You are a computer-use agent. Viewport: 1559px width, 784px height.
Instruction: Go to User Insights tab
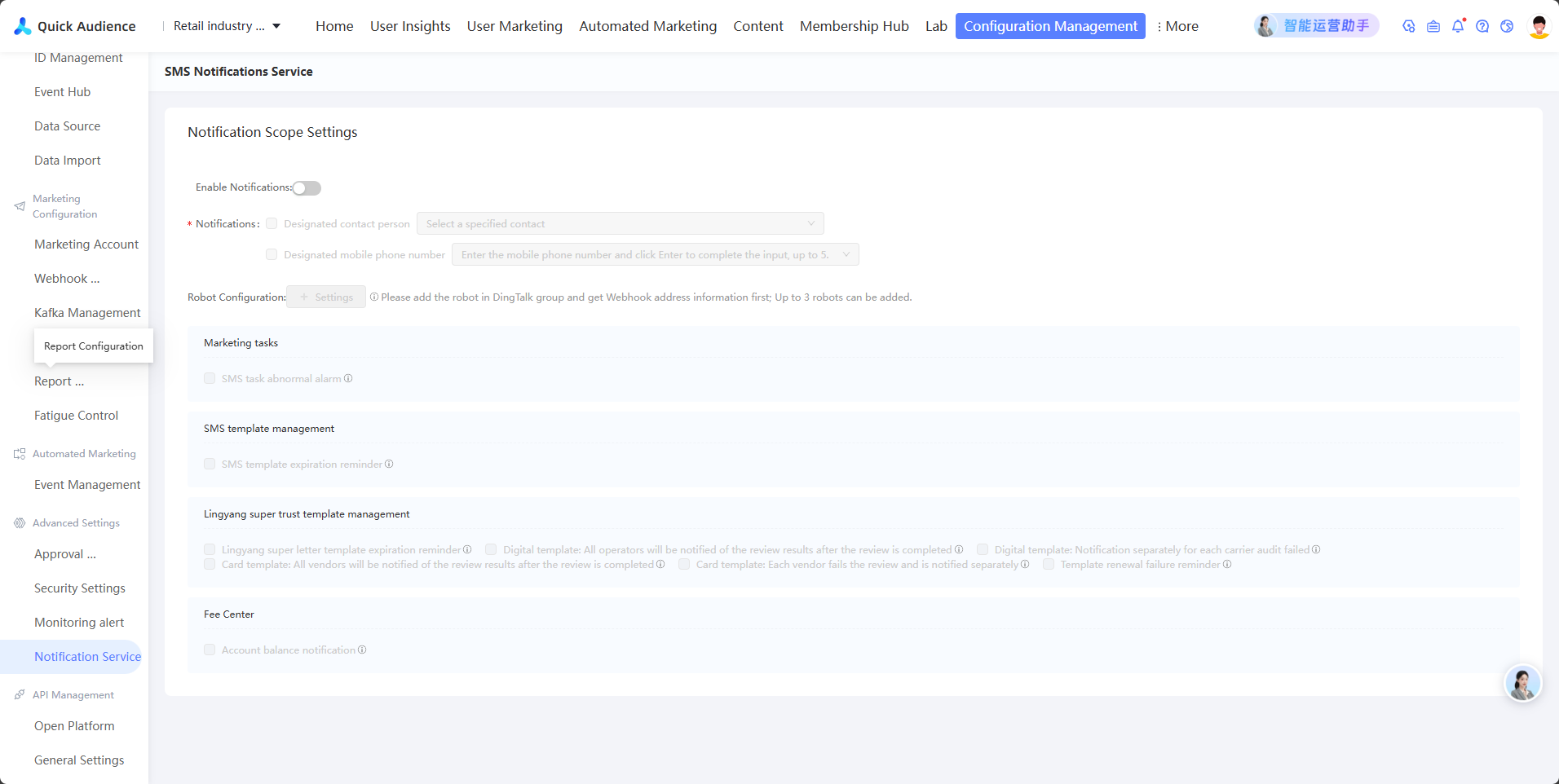[410, 26]
